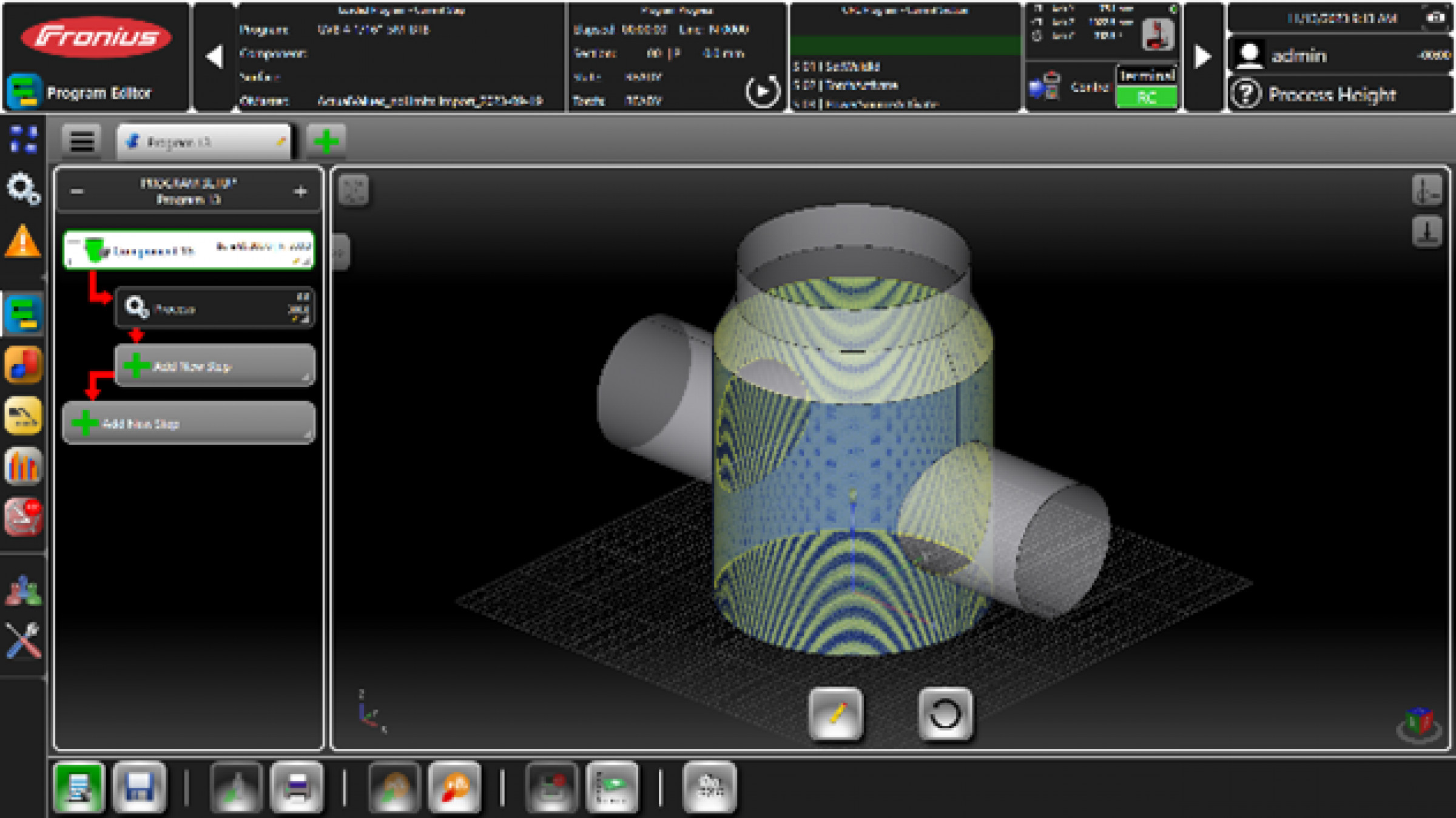The image size is (1456, 818).
Task: Open settings gears in left sidebar
Action: click(23, 189)
